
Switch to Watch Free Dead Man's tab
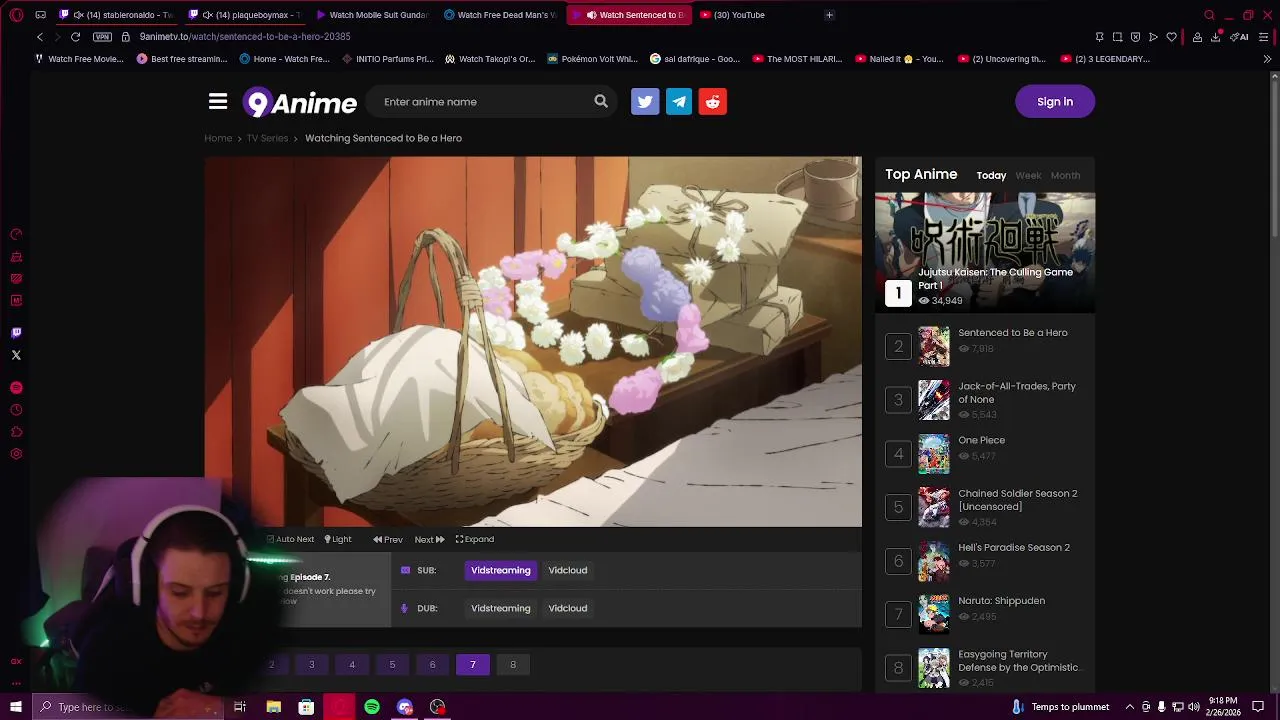click(x=500, y=15)
